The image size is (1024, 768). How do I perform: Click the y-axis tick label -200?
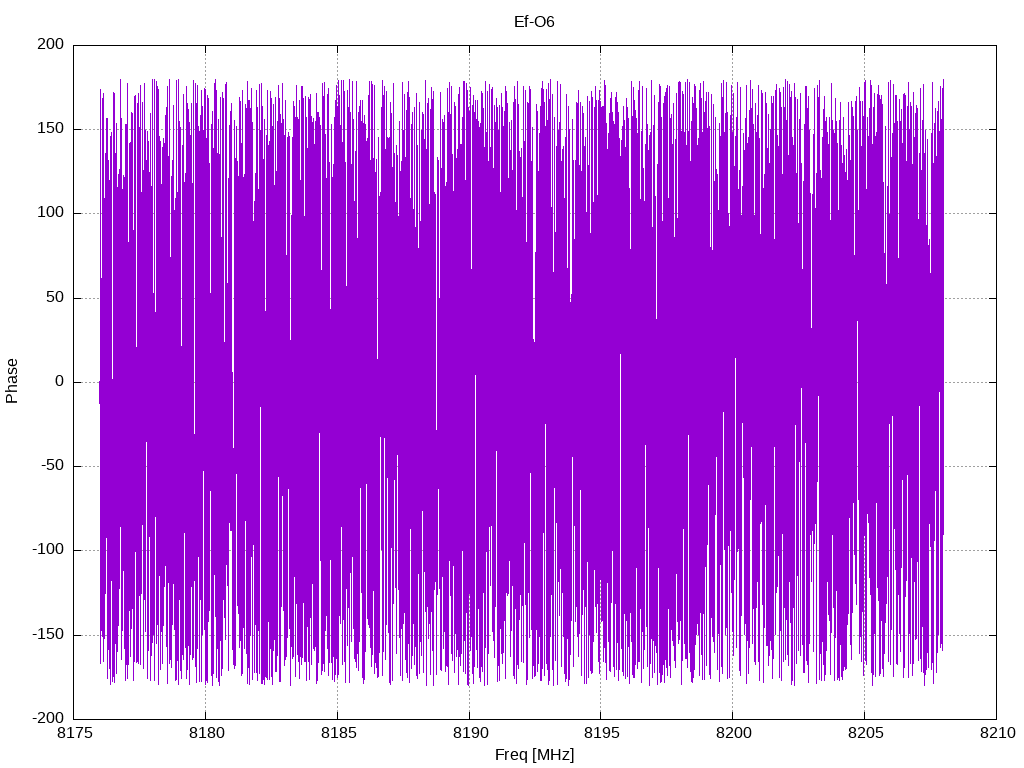(48, 718)
